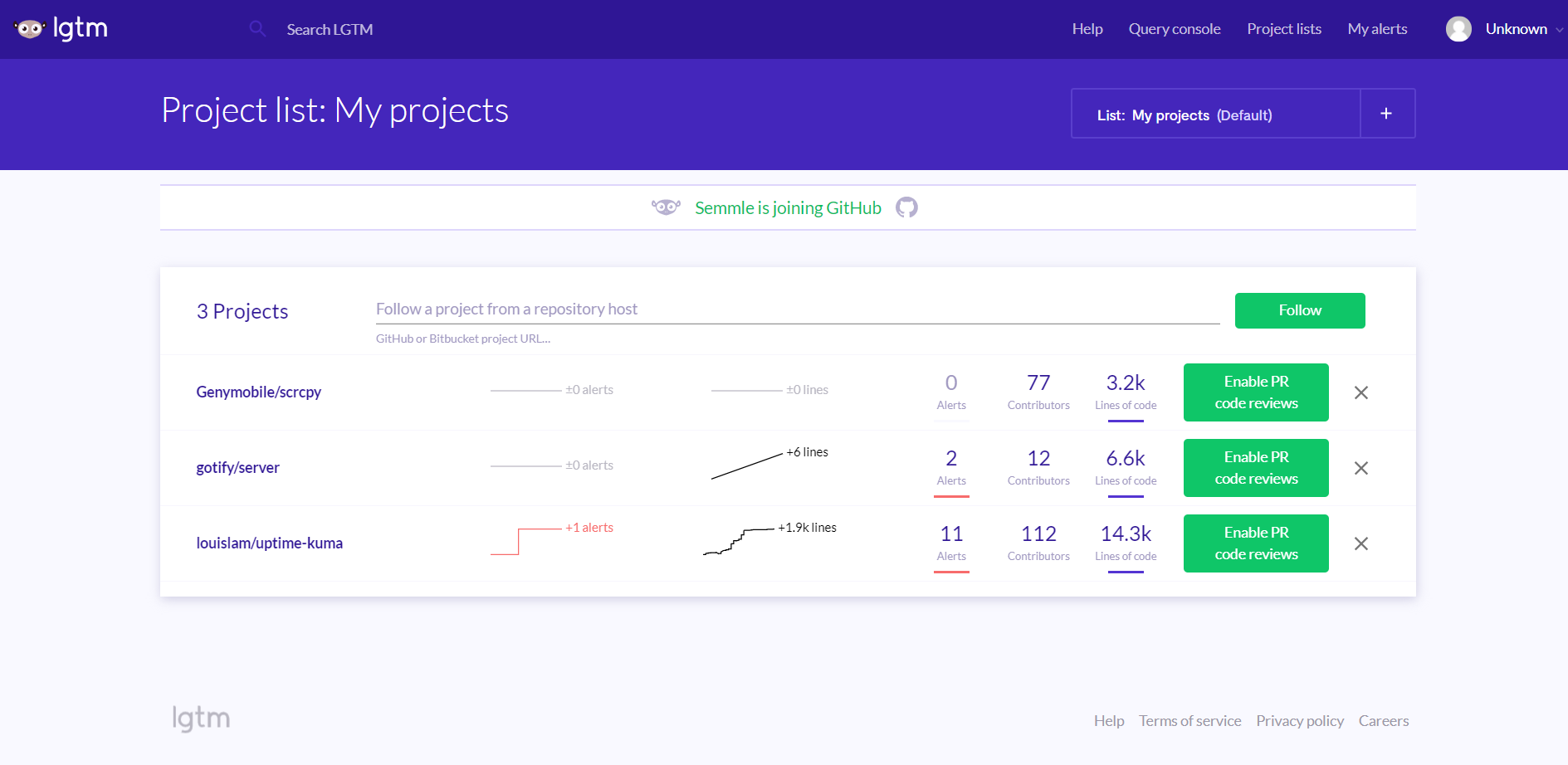The width and height of the screenshot is (1568, 765).
Task: Click 12 Contributors for gotify/server
Action: pyautogui.click(x=1038, y=468)
